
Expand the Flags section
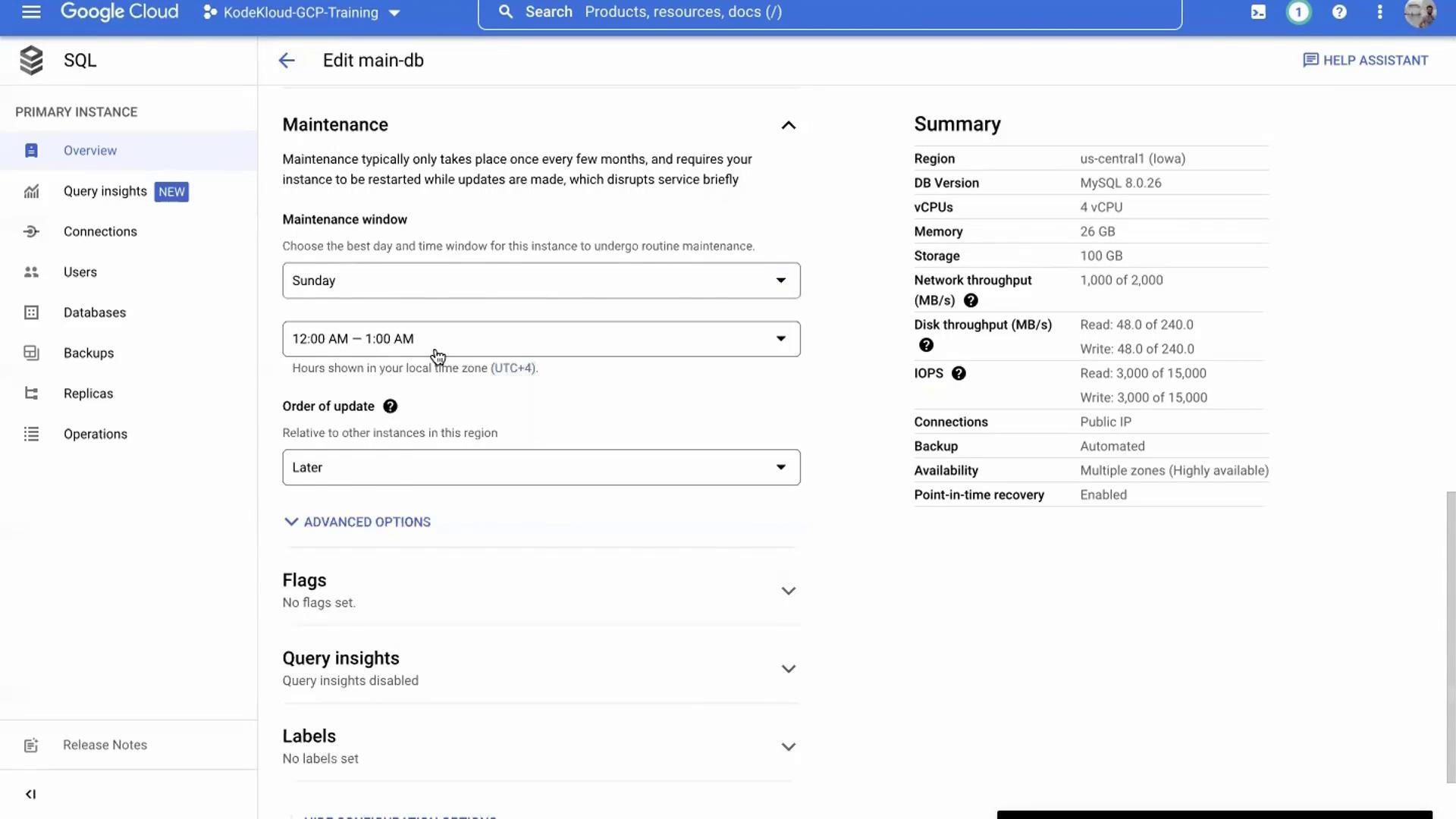point(788,591)
